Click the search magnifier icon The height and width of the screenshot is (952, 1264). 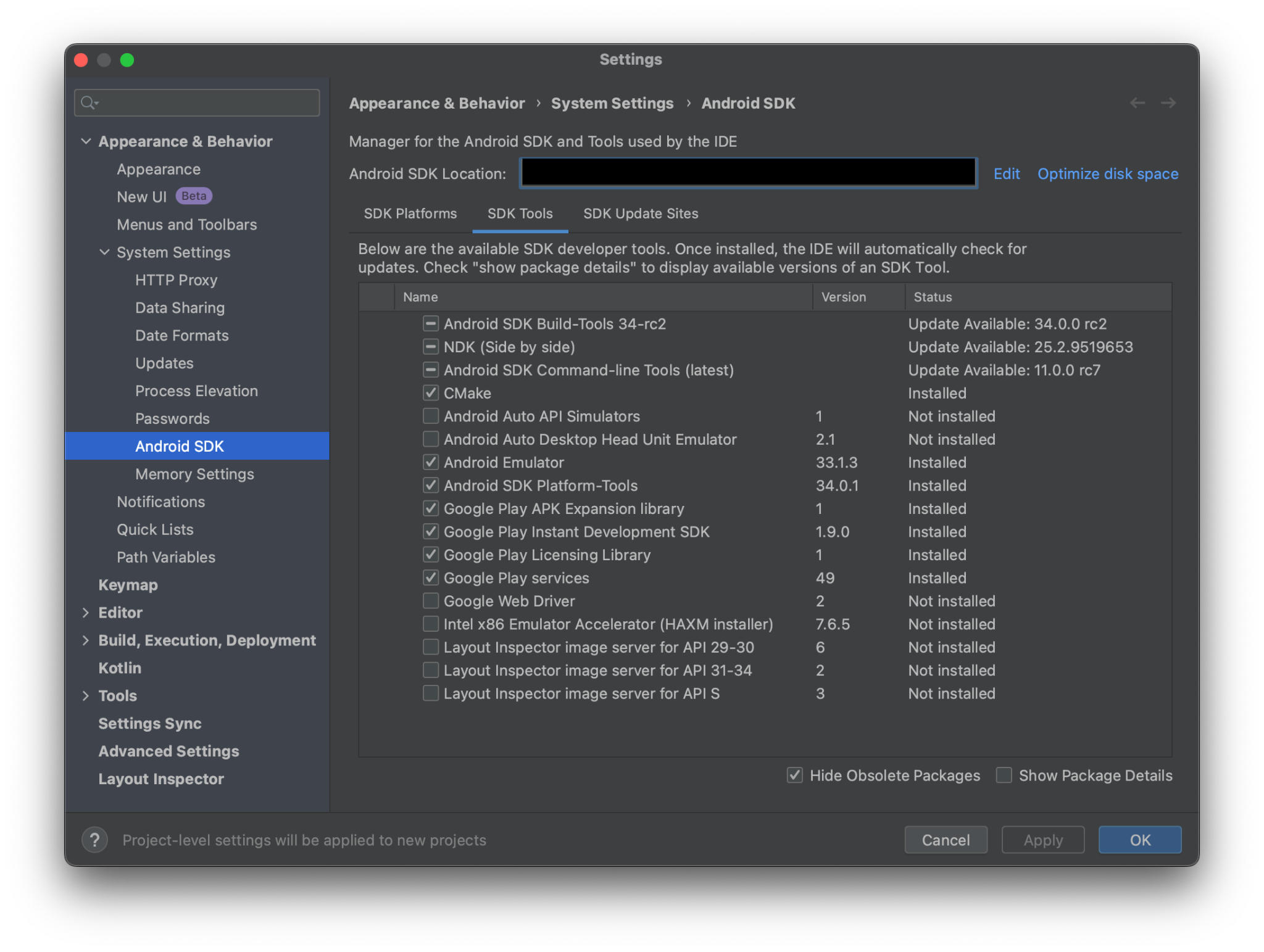(x=88, y=102)
